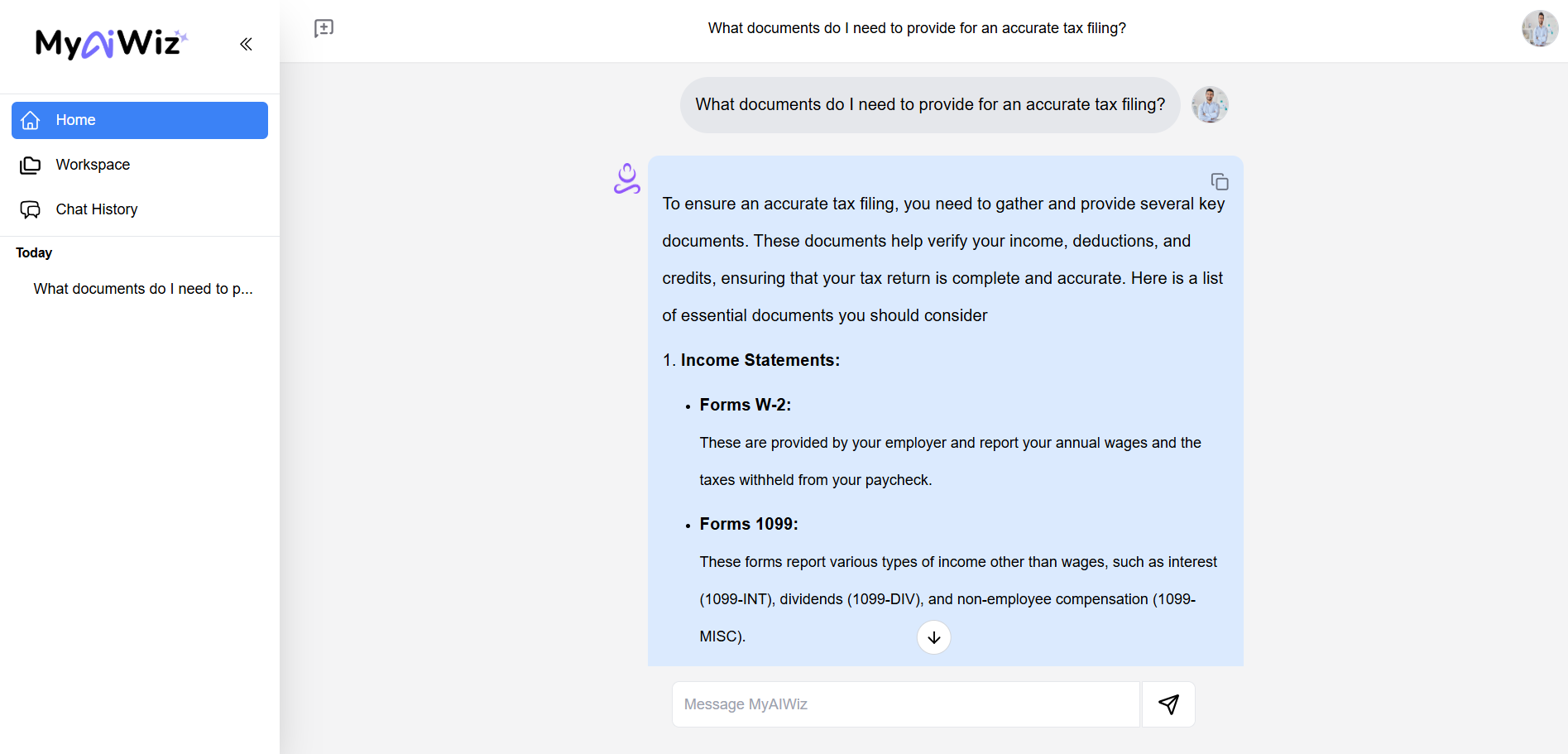1568x754 pixels.
Task: Collapse the sidebar with double-chevron icon
Action: [246, 44]
